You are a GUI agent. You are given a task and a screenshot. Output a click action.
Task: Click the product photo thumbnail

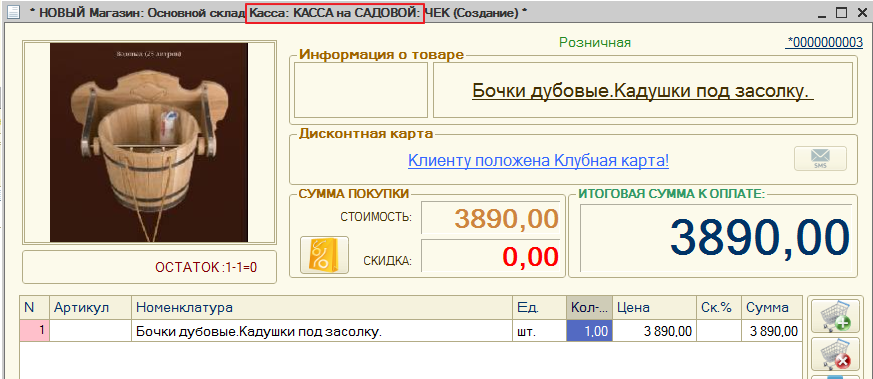pyautogui.click(x=149, y=142)
